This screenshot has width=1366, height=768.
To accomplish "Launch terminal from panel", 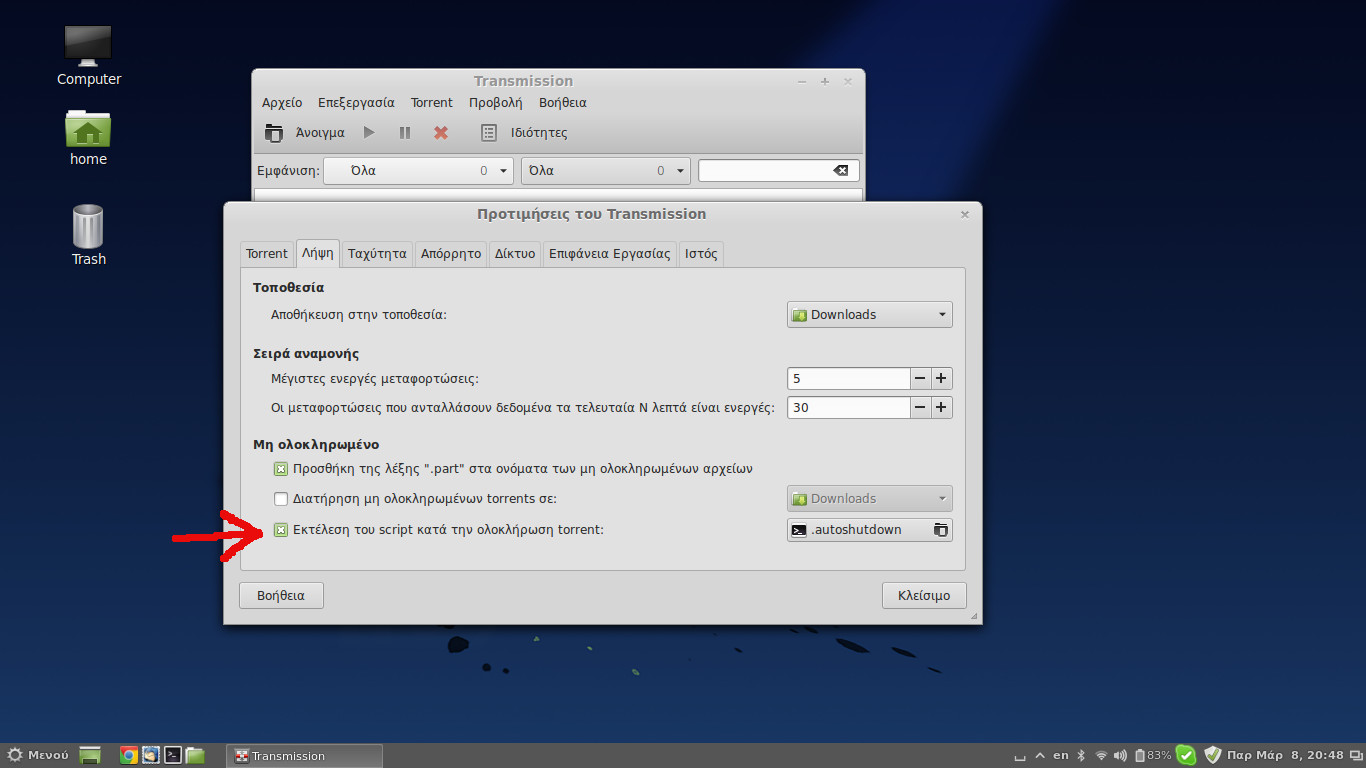I will tap(172, 755).
